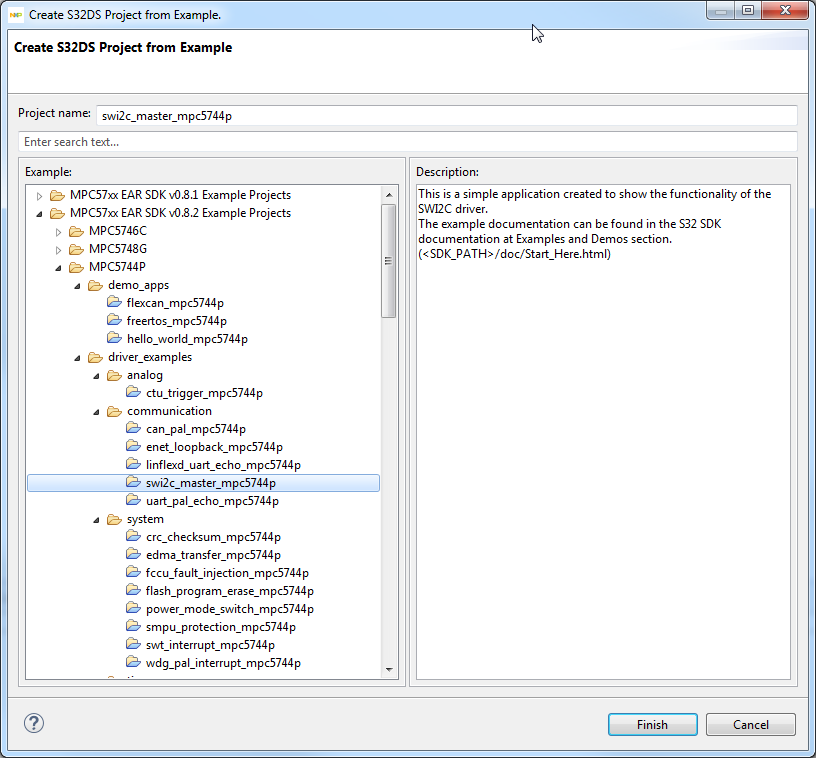This screenshot has width=816, height=758.
Task: Click the demo_apps folder icon
Action: pos(95,285)
